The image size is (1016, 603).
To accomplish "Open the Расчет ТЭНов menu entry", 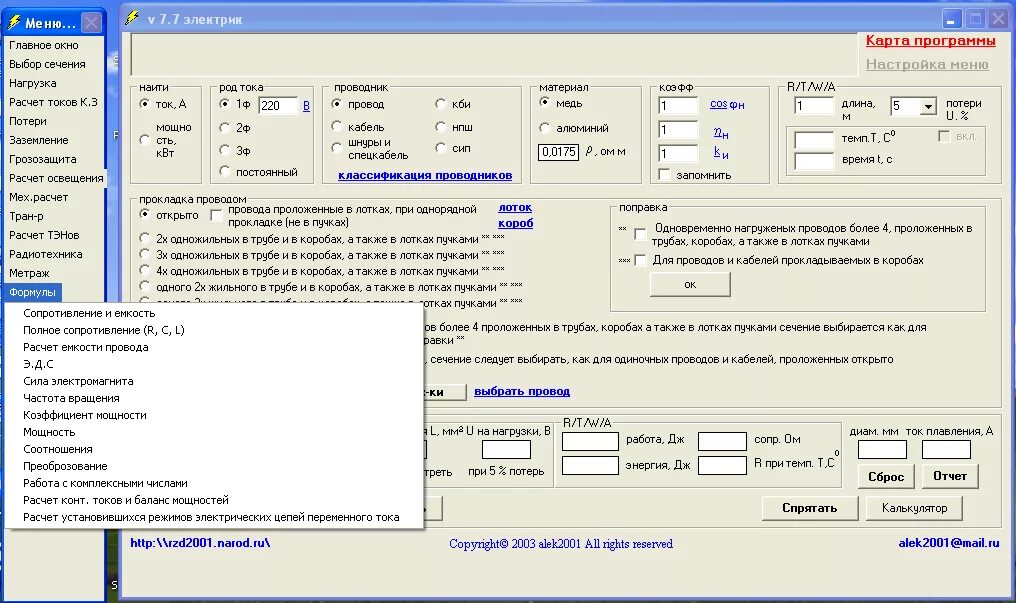I will 44,235.
